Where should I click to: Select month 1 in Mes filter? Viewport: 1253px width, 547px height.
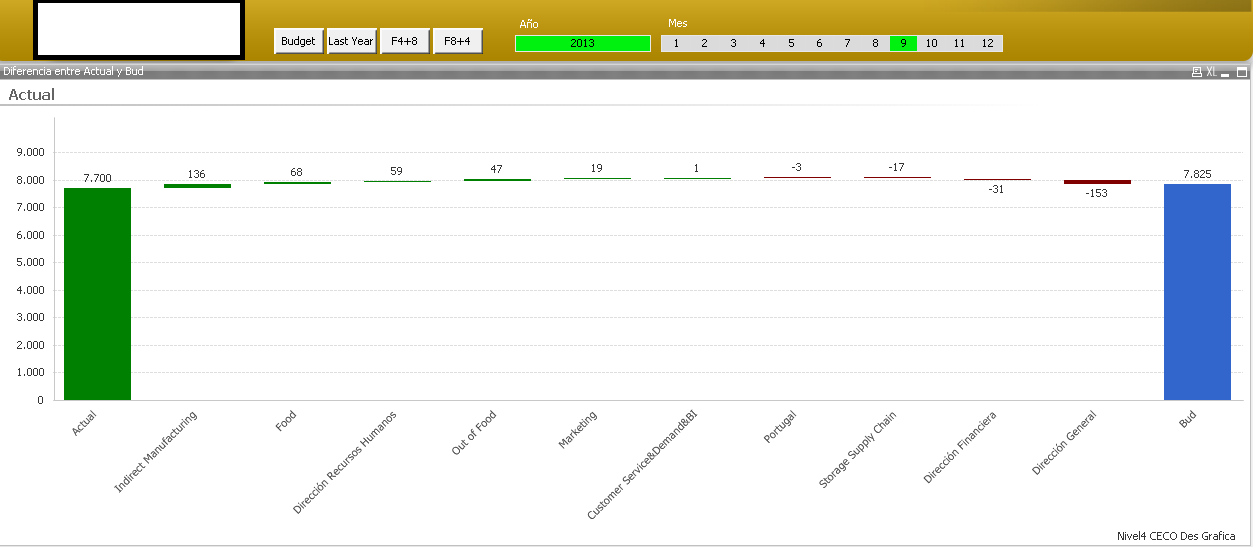pyautogui.click(x=676, y=43)
